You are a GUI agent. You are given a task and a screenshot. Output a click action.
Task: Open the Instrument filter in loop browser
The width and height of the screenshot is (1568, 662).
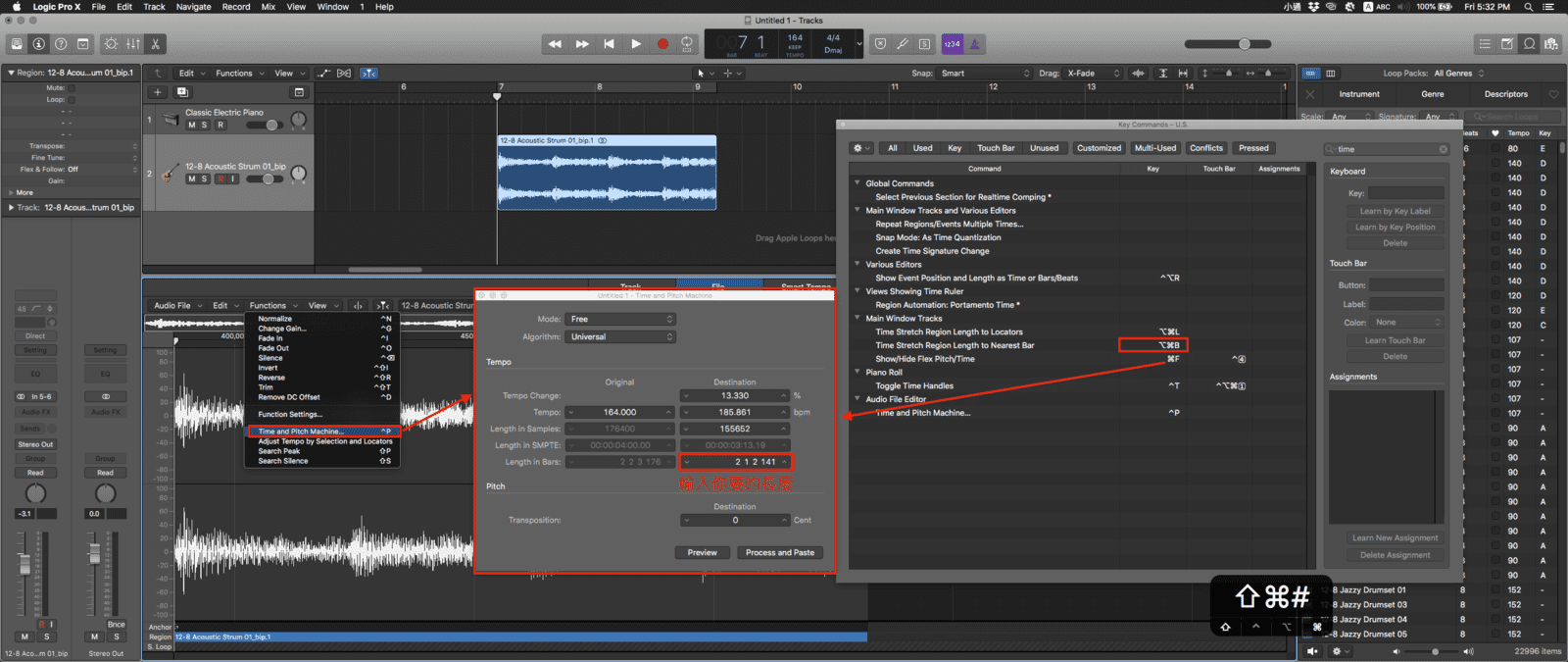pyautogui.click(x=1359, y=94)
